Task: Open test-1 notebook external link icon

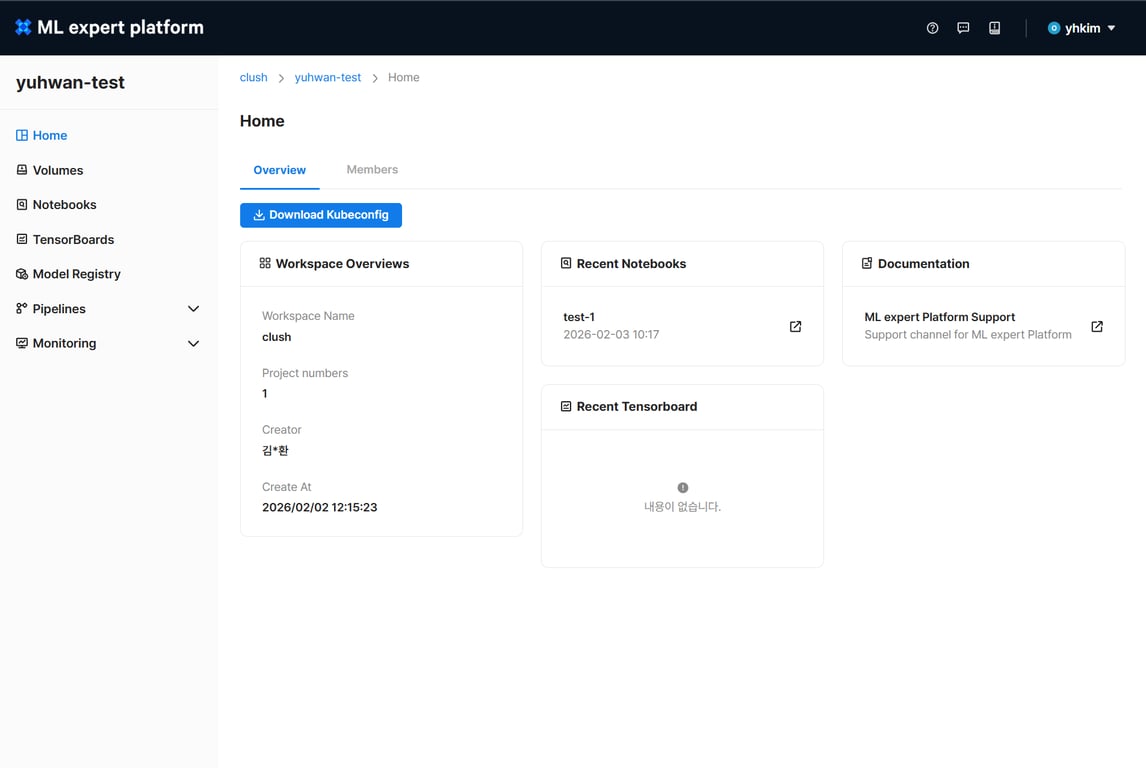Action: click(x=795, y=327)
